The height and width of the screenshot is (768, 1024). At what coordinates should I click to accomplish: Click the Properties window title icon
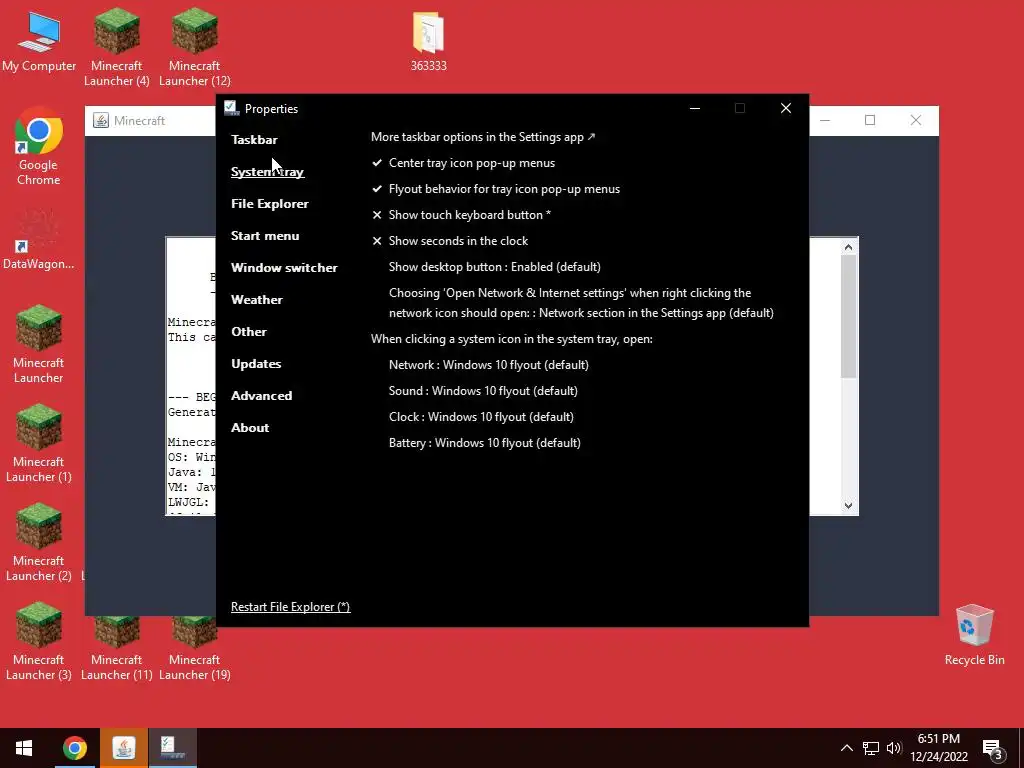tap(231, 108)
